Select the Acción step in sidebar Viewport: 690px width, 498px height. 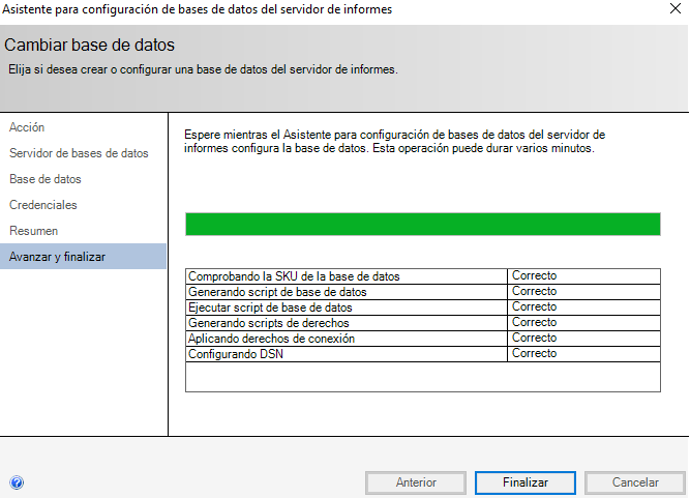(x=27, y=127)
